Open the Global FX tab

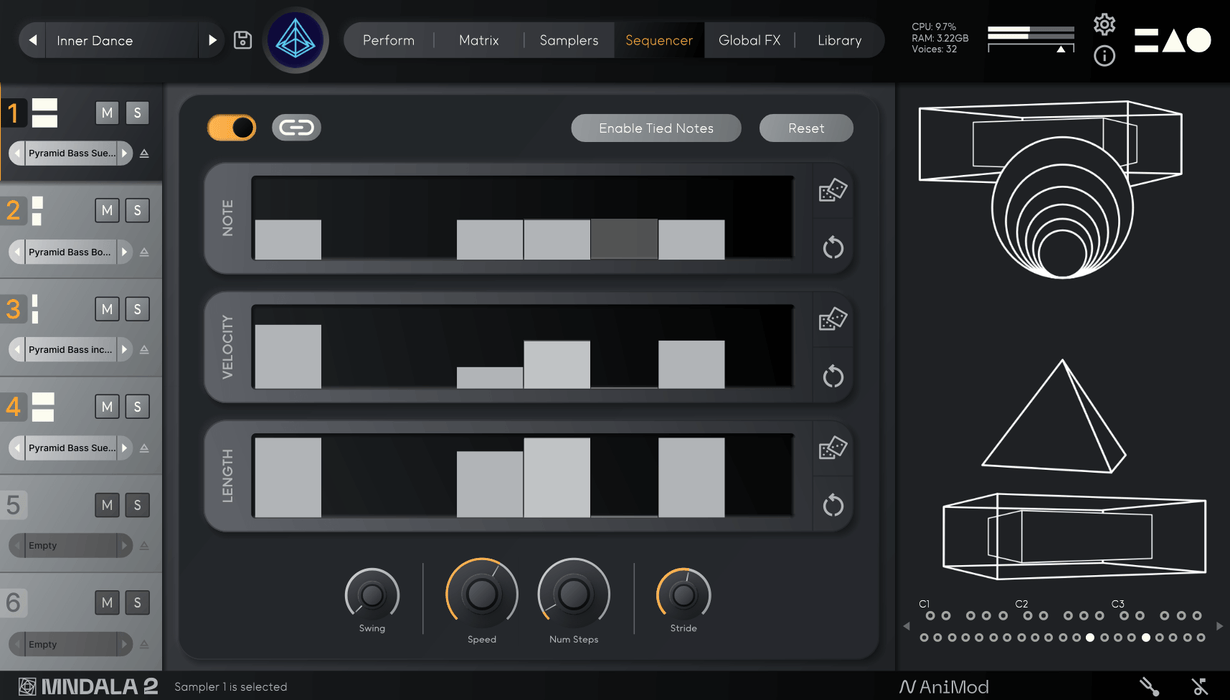point(749,40)
